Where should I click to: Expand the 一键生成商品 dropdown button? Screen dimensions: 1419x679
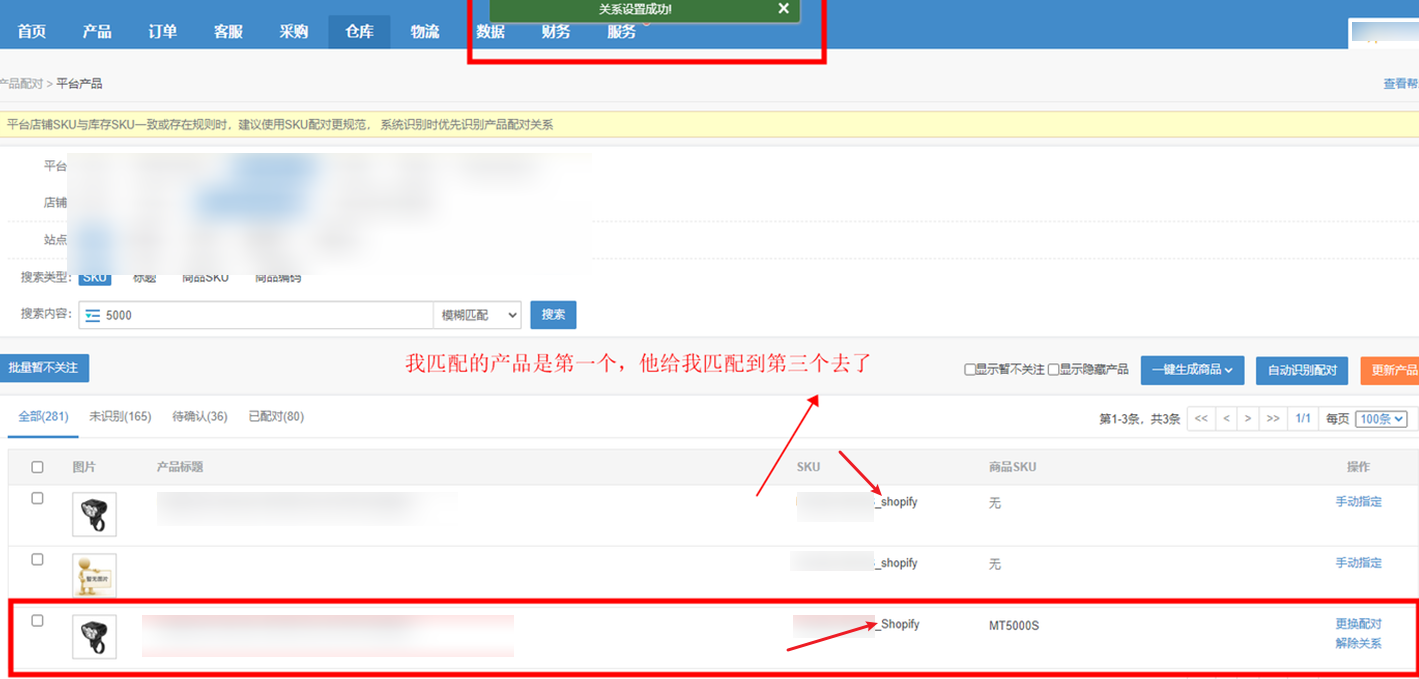[1192, 370]
